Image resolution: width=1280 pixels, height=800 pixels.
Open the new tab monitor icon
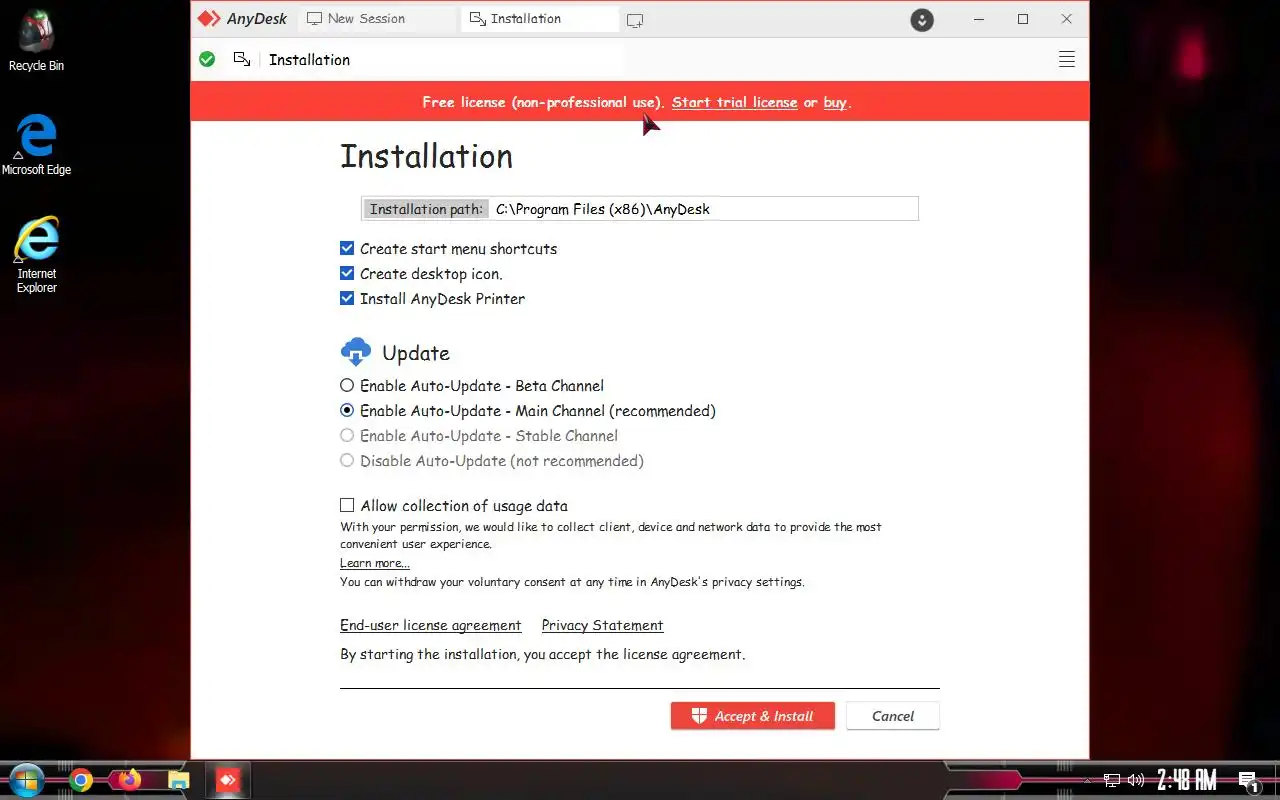(635, 19)
